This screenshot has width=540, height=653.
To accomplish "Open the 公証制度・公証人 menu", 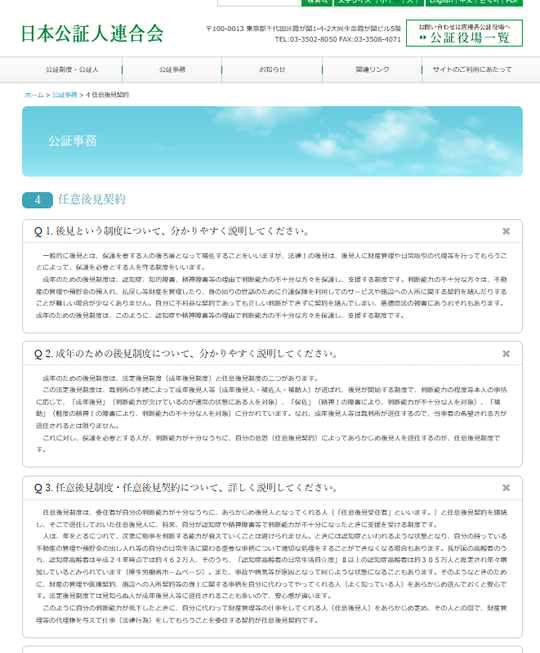I will click(72, 70).
